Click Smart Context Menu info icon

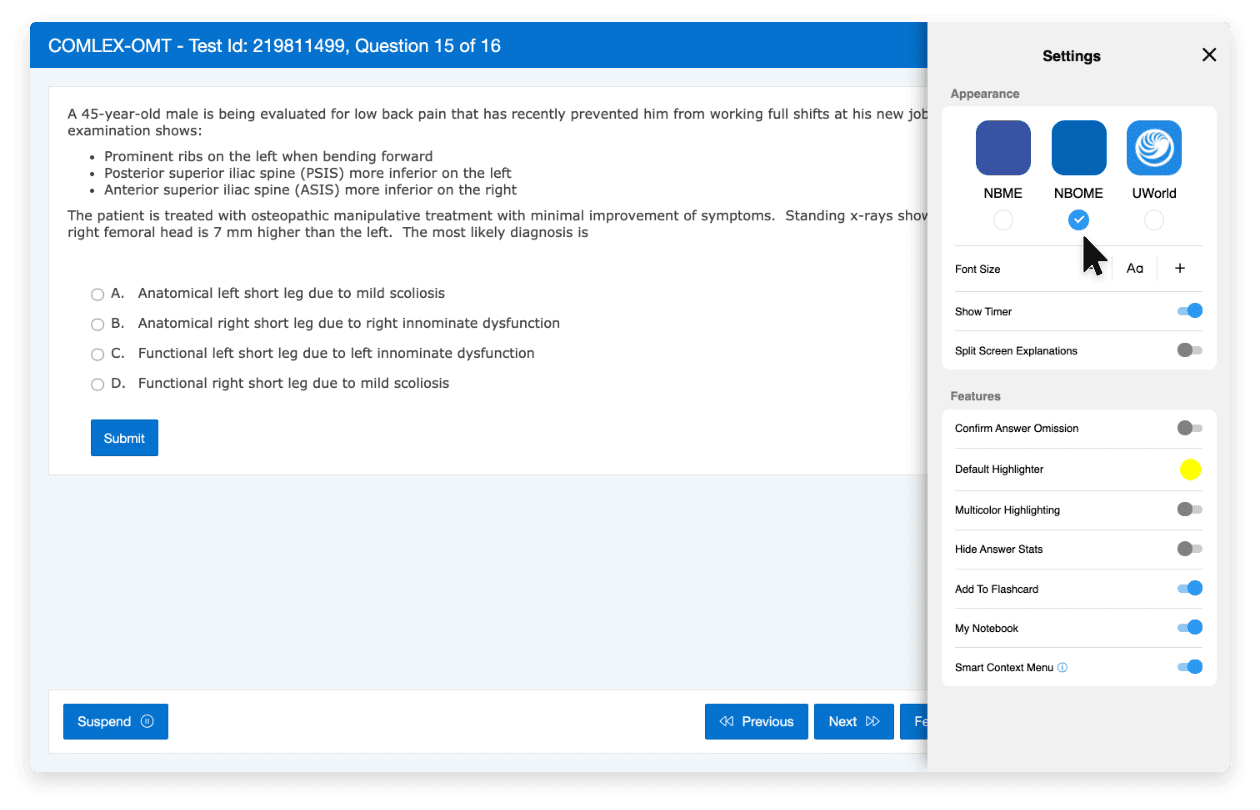[1062, 668]
